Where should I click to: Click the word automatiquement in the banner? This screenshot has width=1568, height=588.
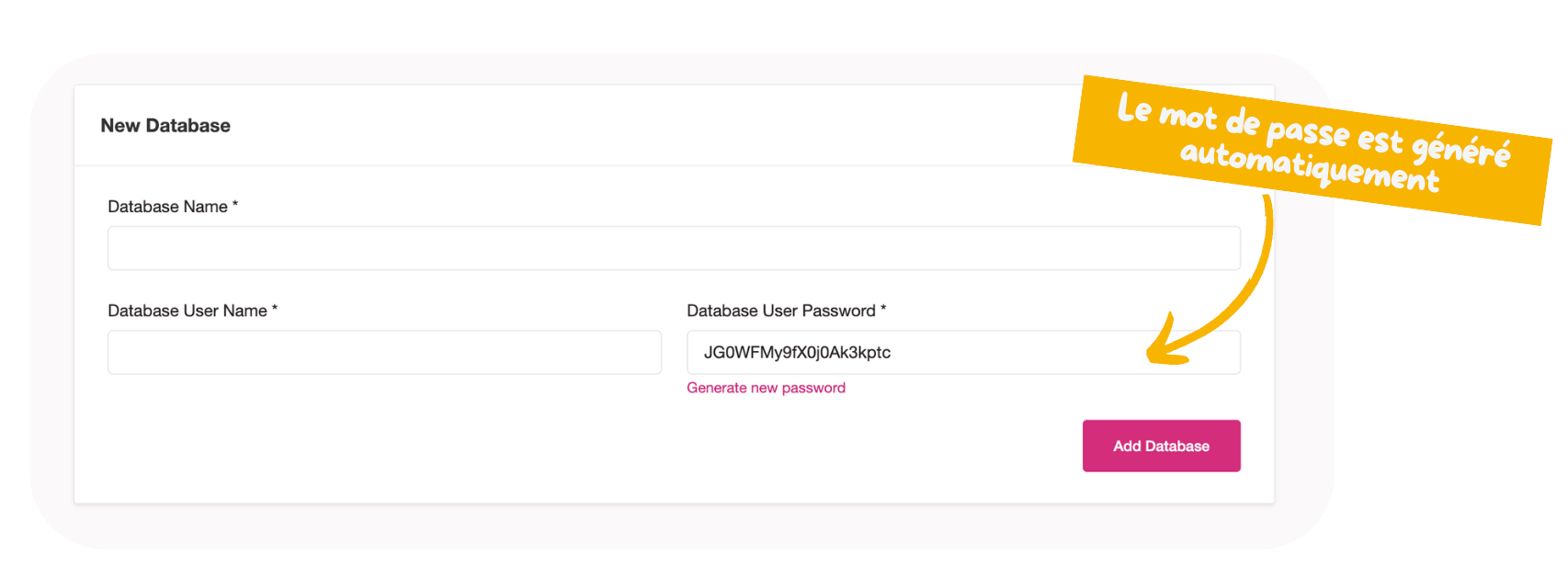[x=1309, y=165]
